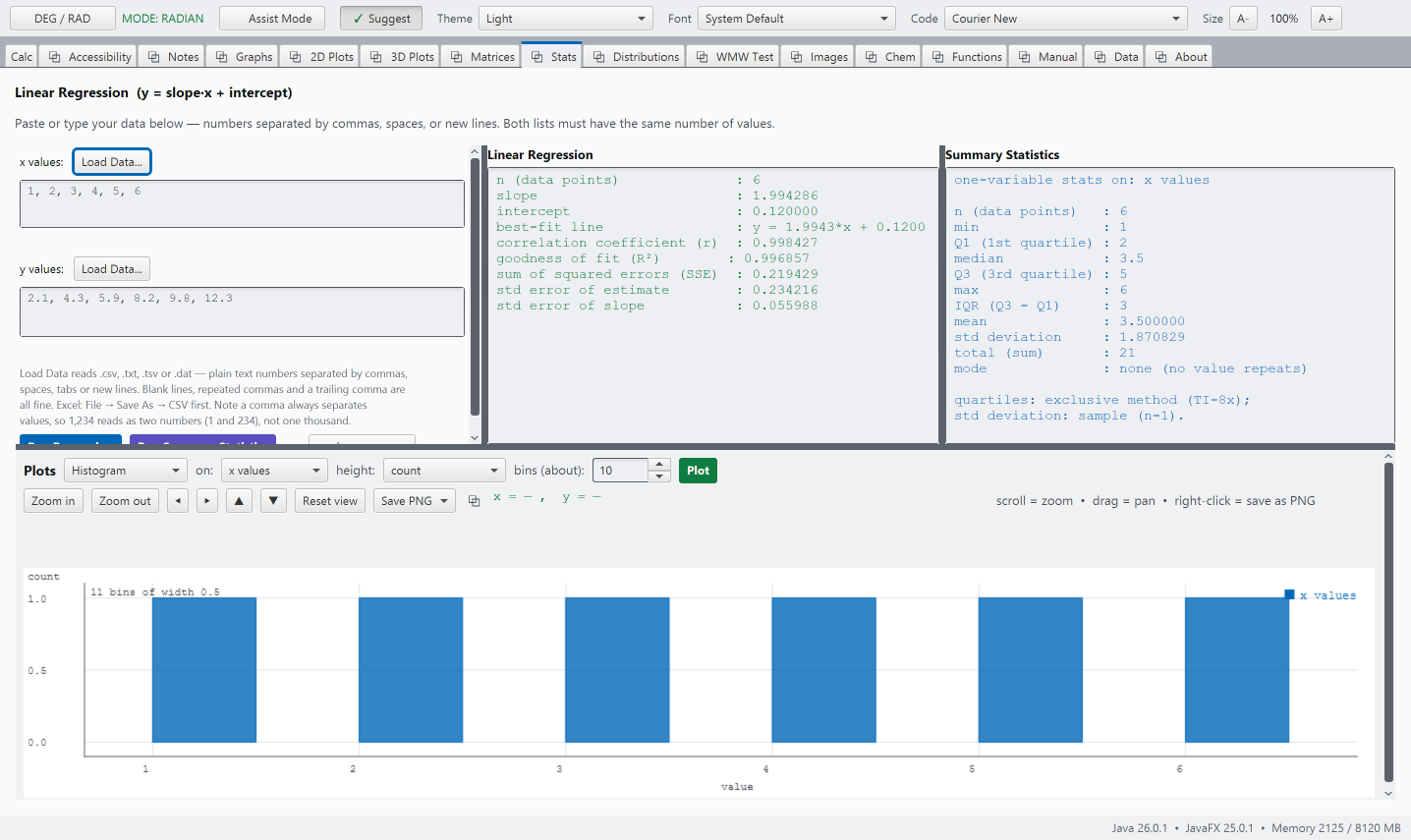Open the height dropdown set to count

444,471
